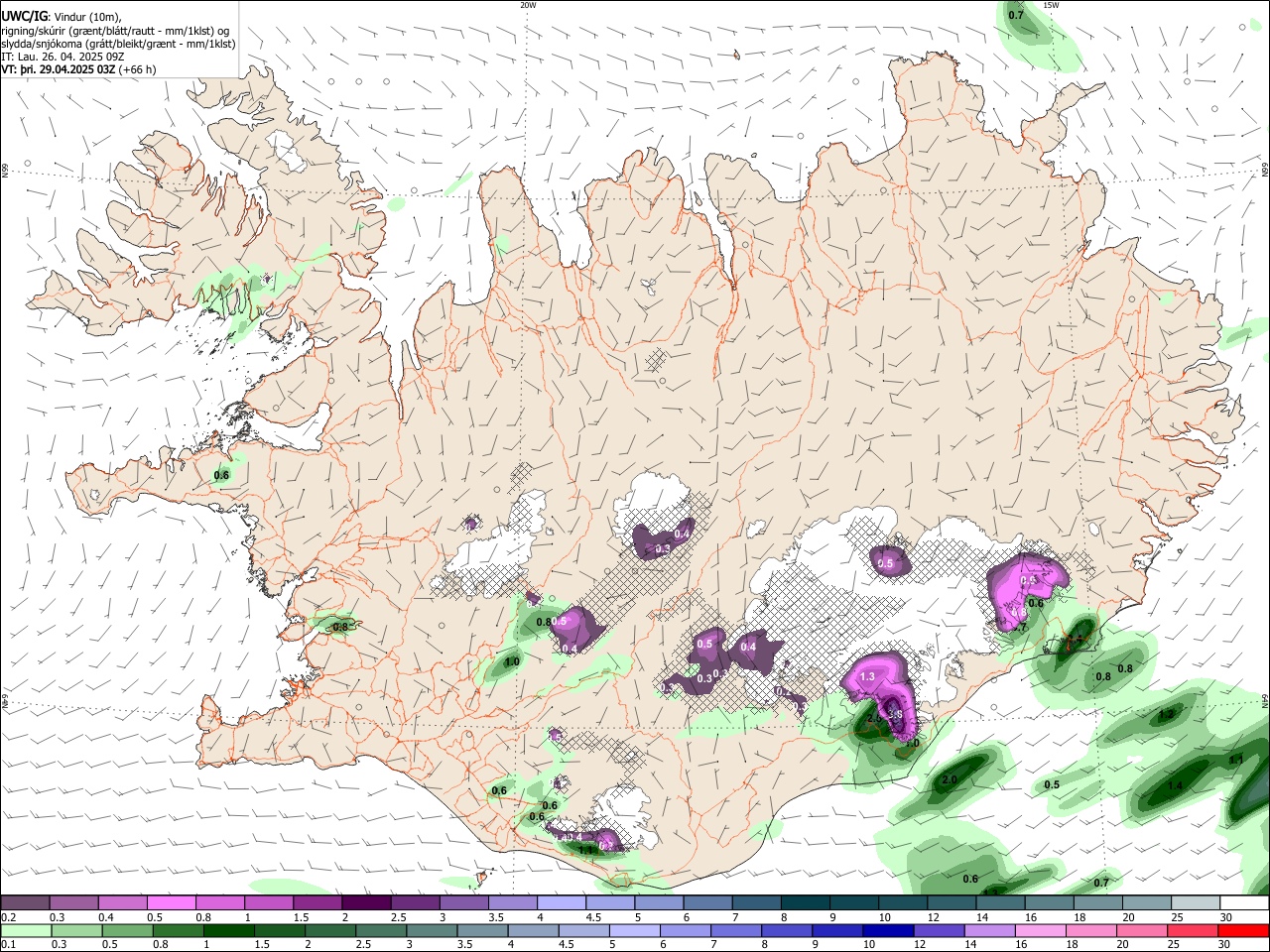Click the 'UWC/IG: Vindur (10m)' title text

(62, 16)
